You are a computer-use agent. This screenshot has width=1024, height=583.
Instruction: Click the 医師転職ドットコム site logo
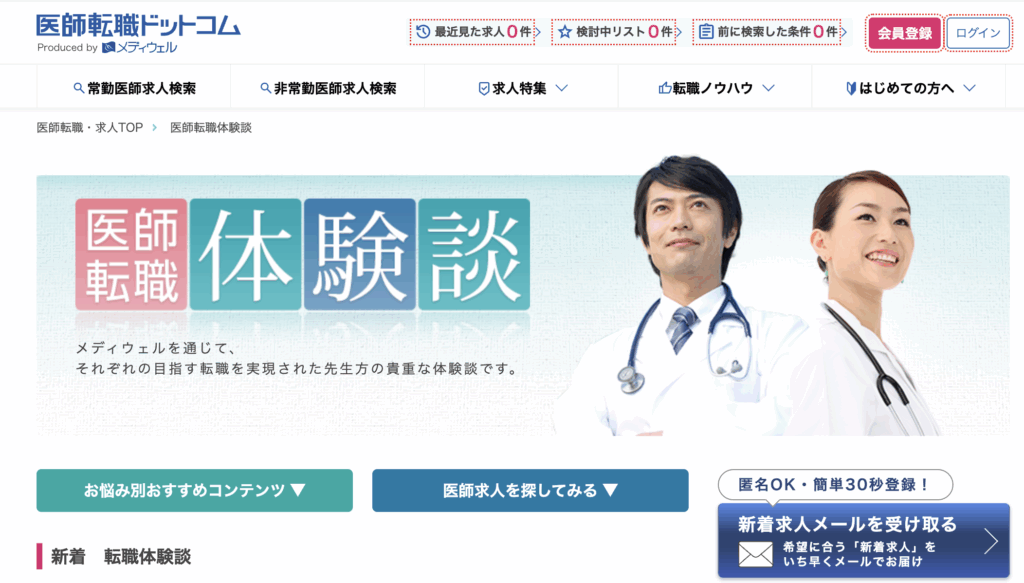[x=138, y=33]
